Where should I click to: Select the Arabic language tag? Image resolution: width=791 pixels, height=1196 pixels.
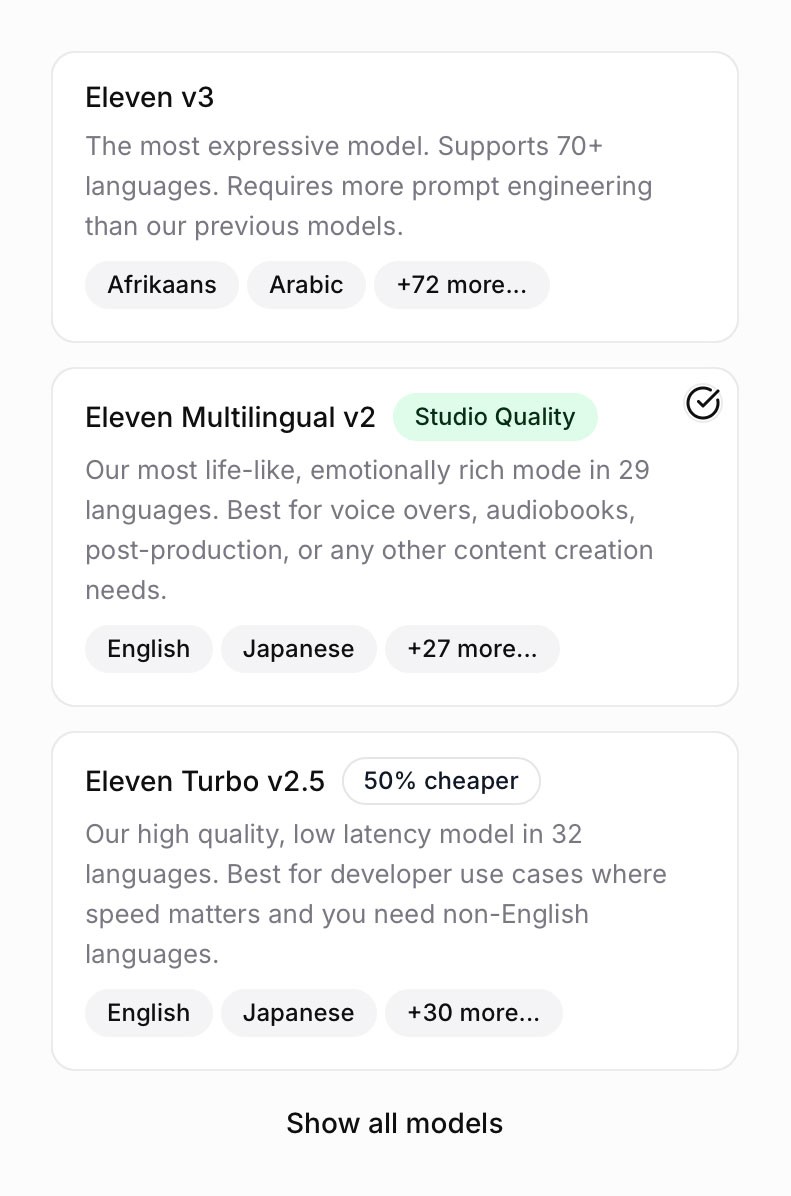[x=306, y=285]
